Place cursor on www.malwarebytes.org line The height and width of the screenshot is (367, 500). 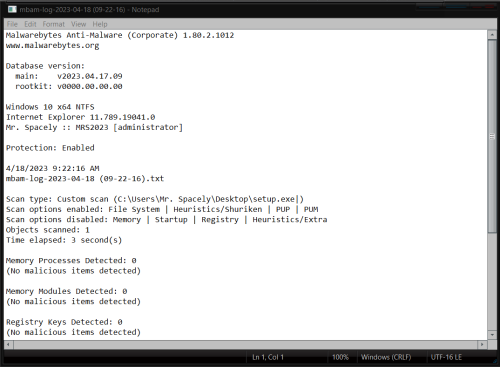[x=52, y=45]
